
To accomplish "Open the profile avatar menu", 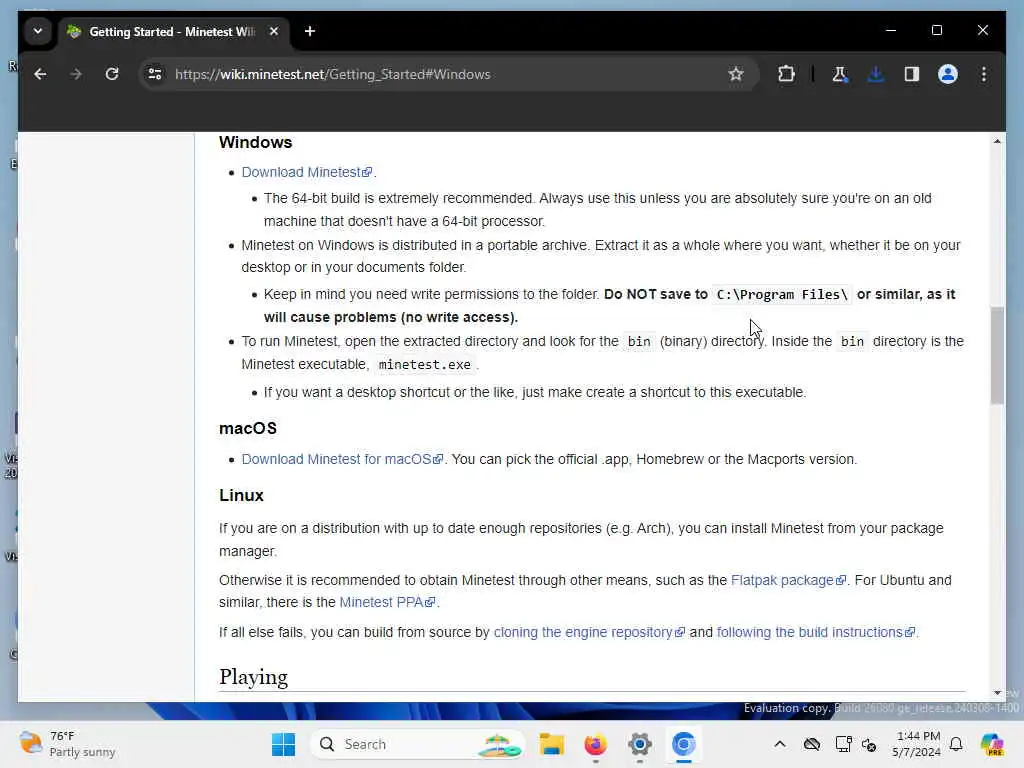I will 948,74.
